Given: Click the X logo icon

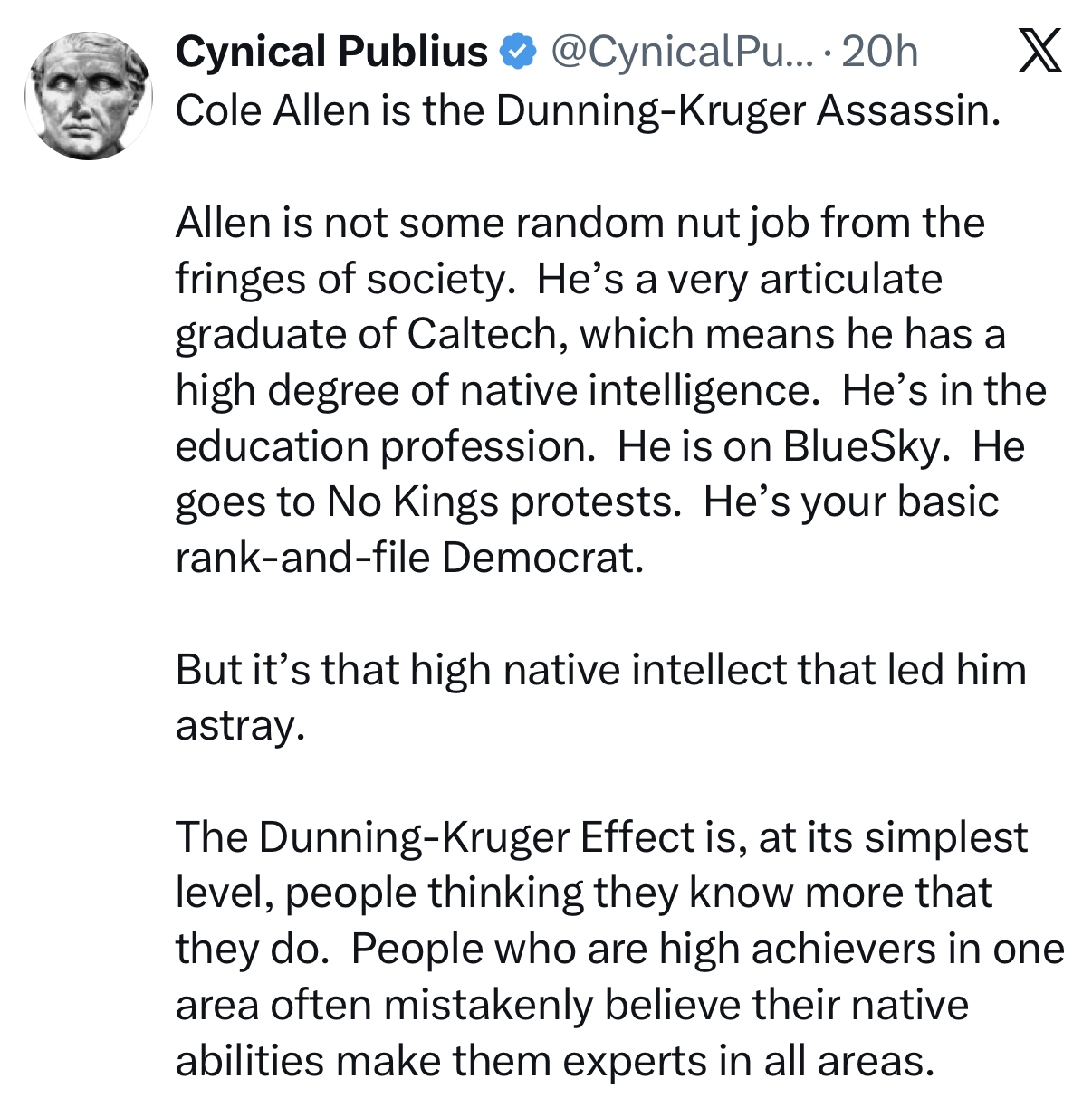Looking at the screenshot, I should pos(1040,51).
